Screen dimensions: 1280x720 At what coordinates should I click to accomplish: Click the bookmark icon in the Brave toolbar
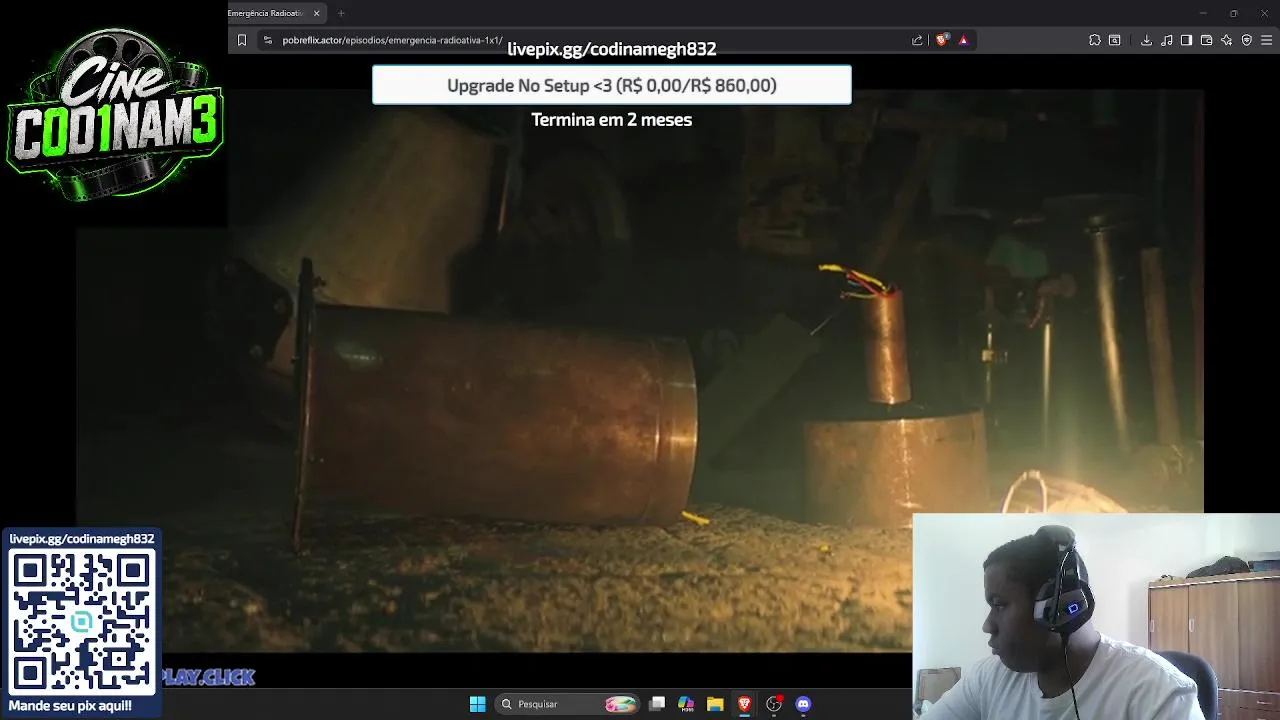pos(241,40)
